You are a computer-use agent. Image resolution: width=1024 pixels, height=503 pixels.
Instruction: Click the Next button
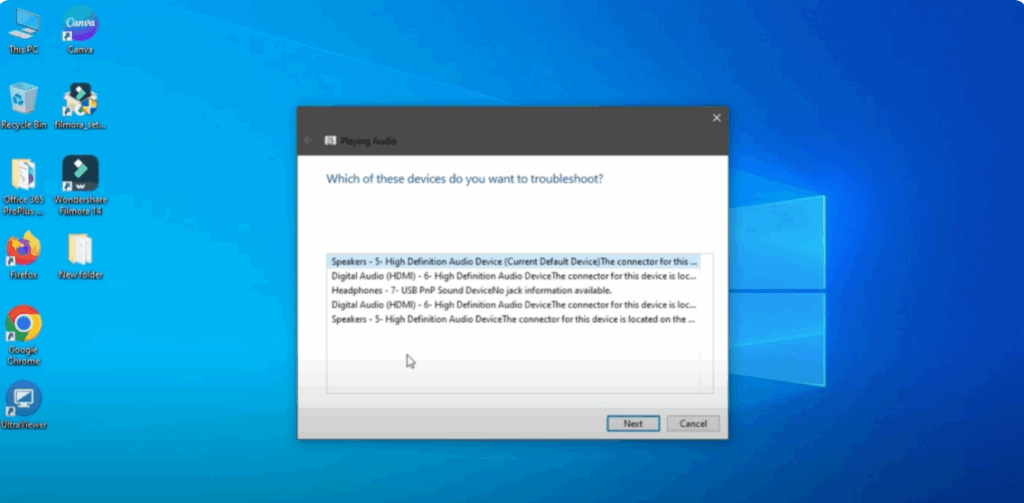pos(633,423)
